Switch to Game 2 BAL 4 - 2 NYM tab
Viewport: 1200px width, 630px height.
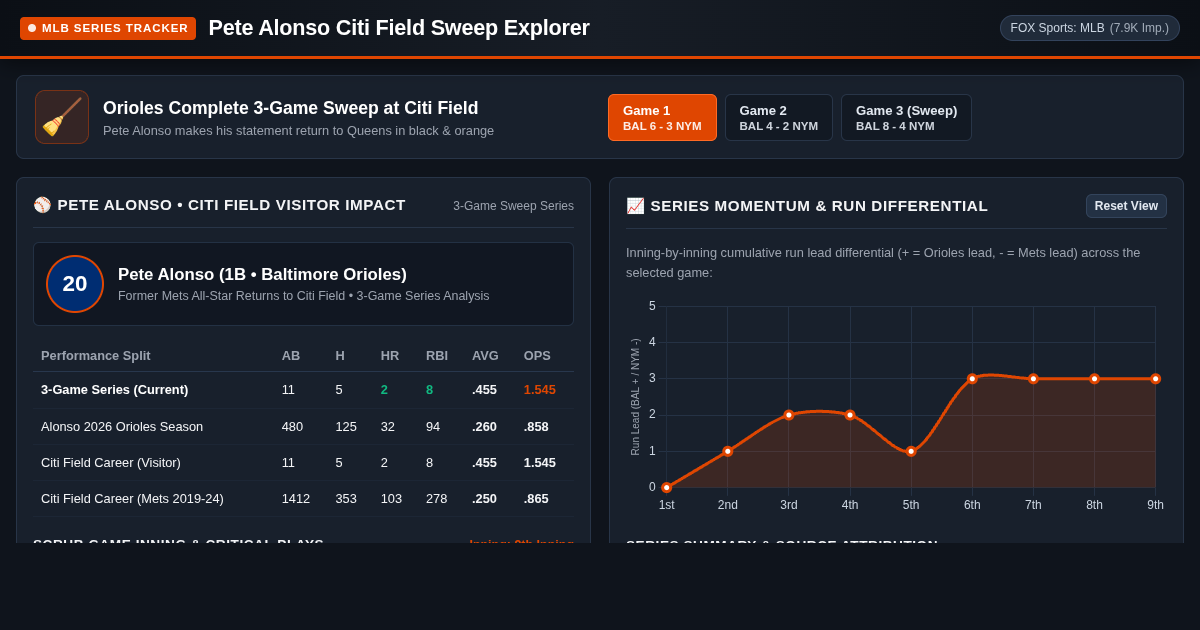(x=779, y=117)
